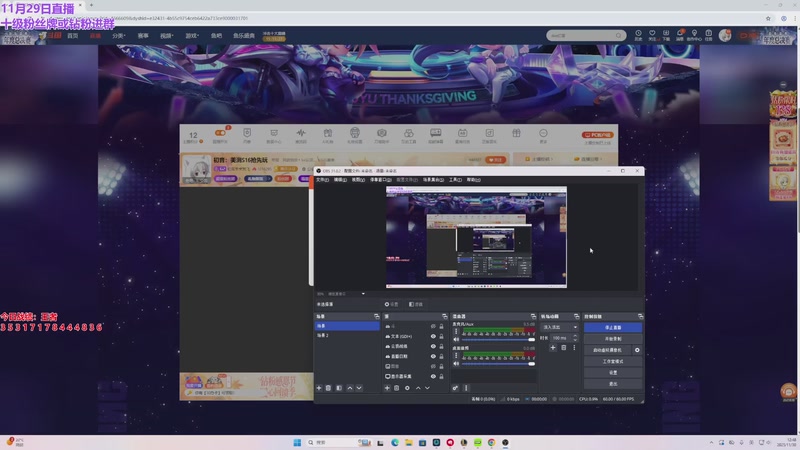This screenshot has height=450, width=800.
Task: Open scene filters icon in Scenes panel
Action: tap(339, 388)
